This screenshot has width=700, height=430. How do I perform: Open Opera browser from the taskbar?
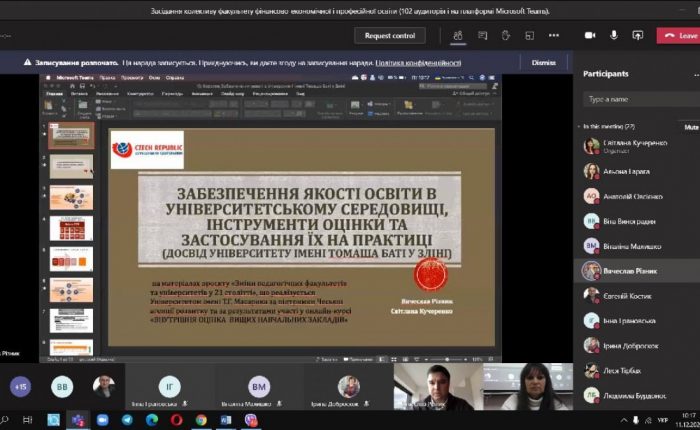(176, 420)
